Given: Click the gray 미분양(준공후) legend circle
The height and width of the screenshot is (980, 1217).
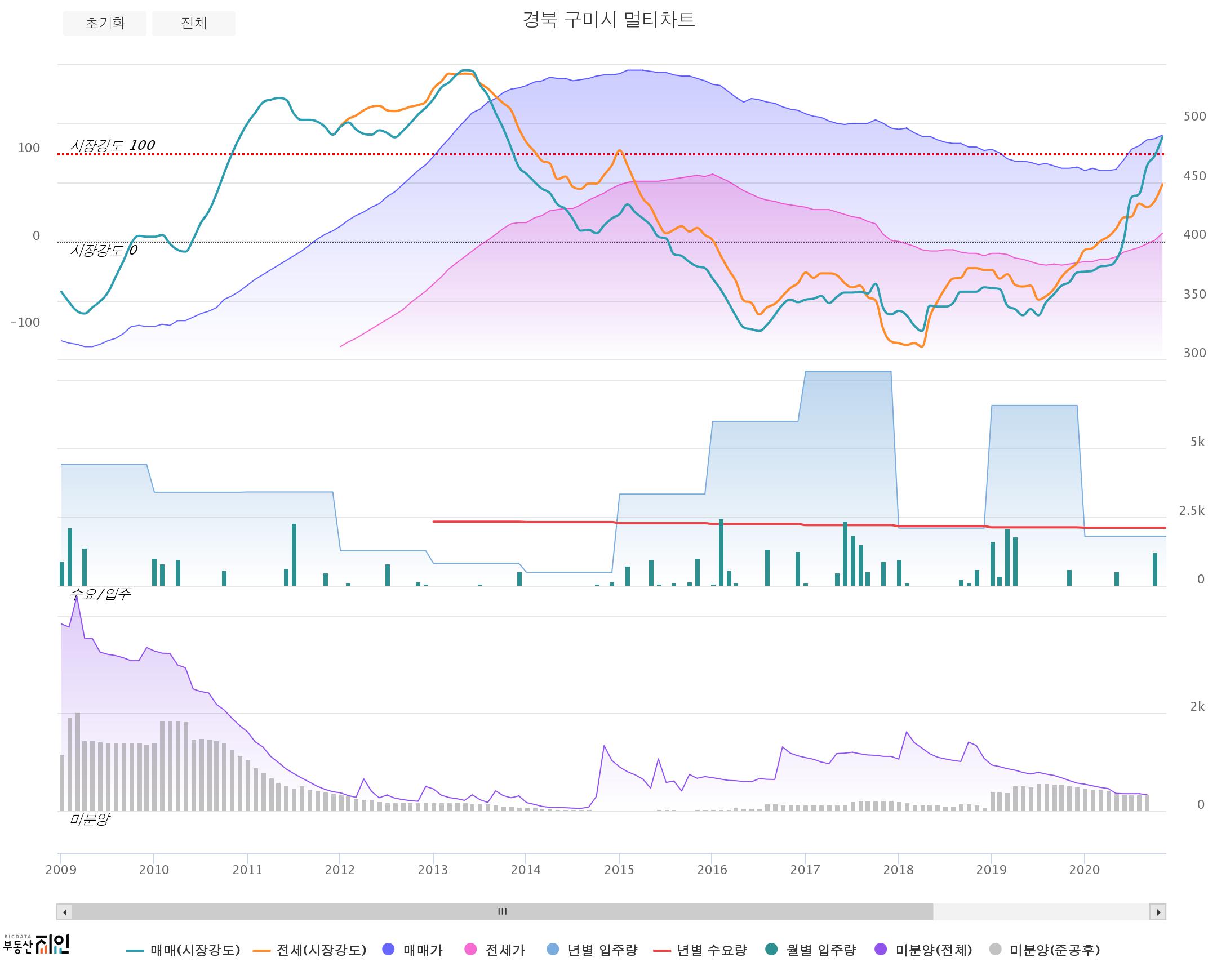Looking at the screenshot, I should 996,950.
